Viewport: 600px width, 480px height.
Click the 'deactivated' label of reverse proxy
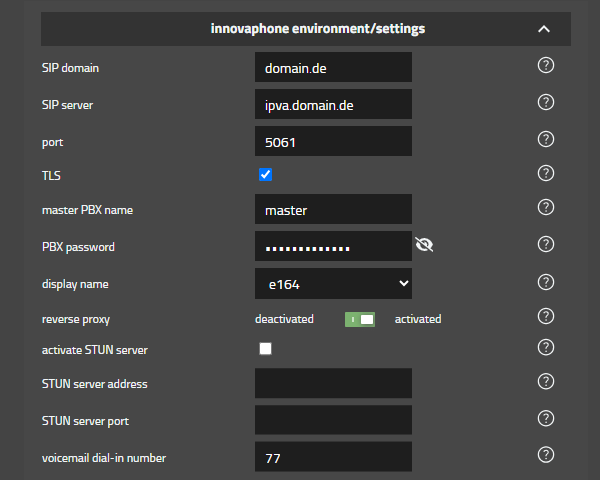click(284, 319)
